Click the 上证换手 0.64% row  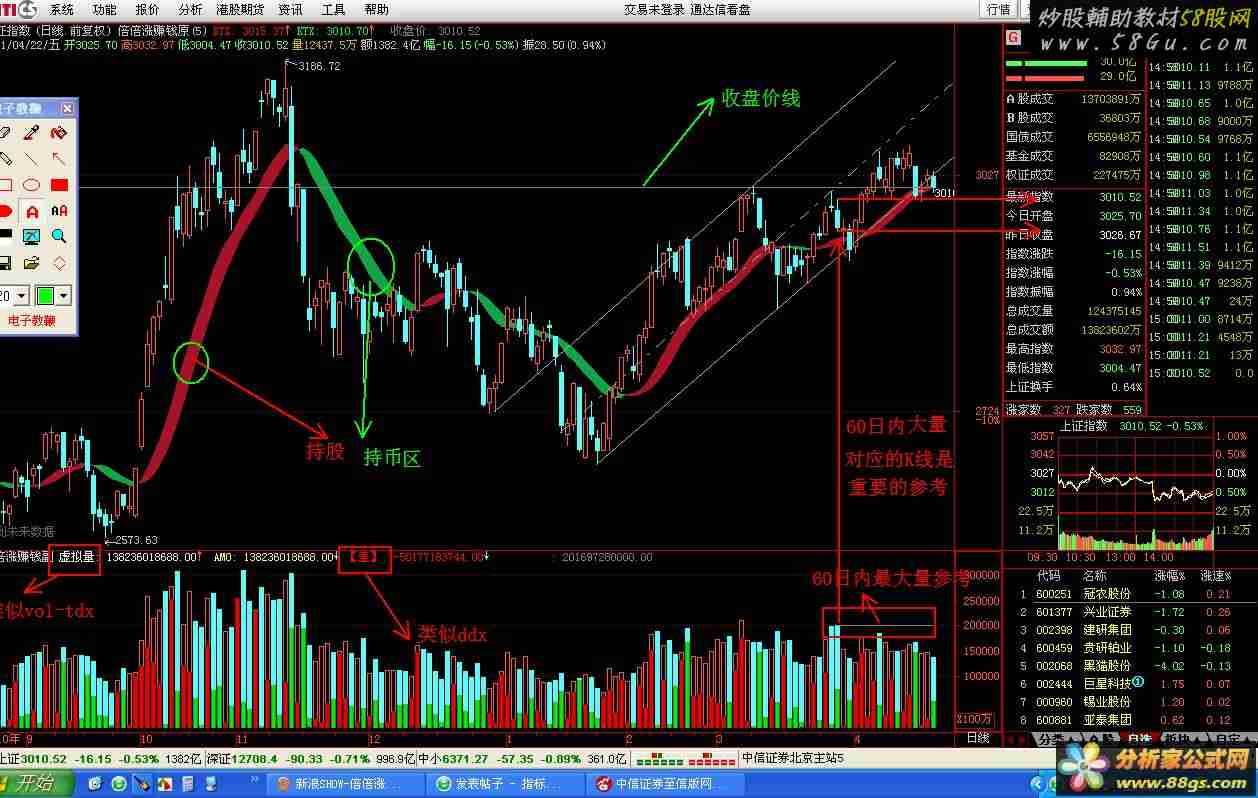[1073, 387]
